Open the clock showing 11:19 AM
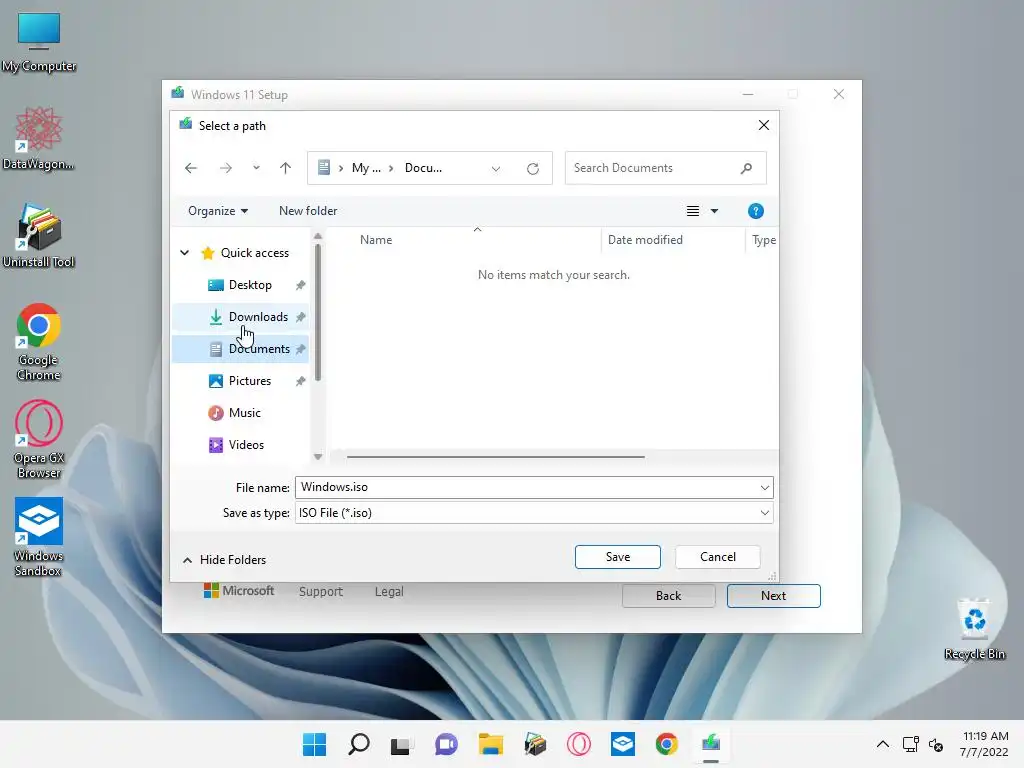 pyautogui.click(x=984, y=744)
